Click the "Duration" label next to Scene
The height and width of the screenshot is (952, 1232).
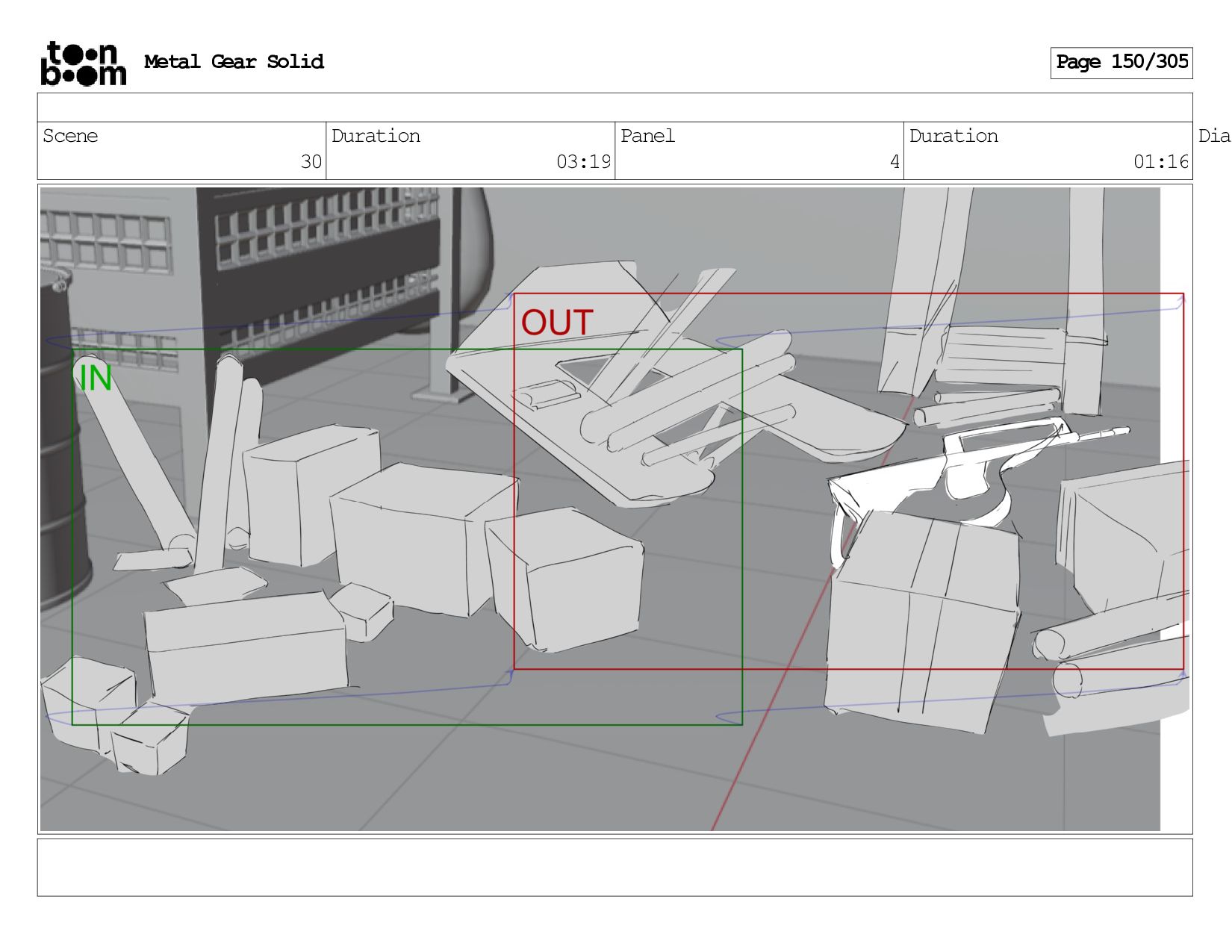(x=376, y=136)
